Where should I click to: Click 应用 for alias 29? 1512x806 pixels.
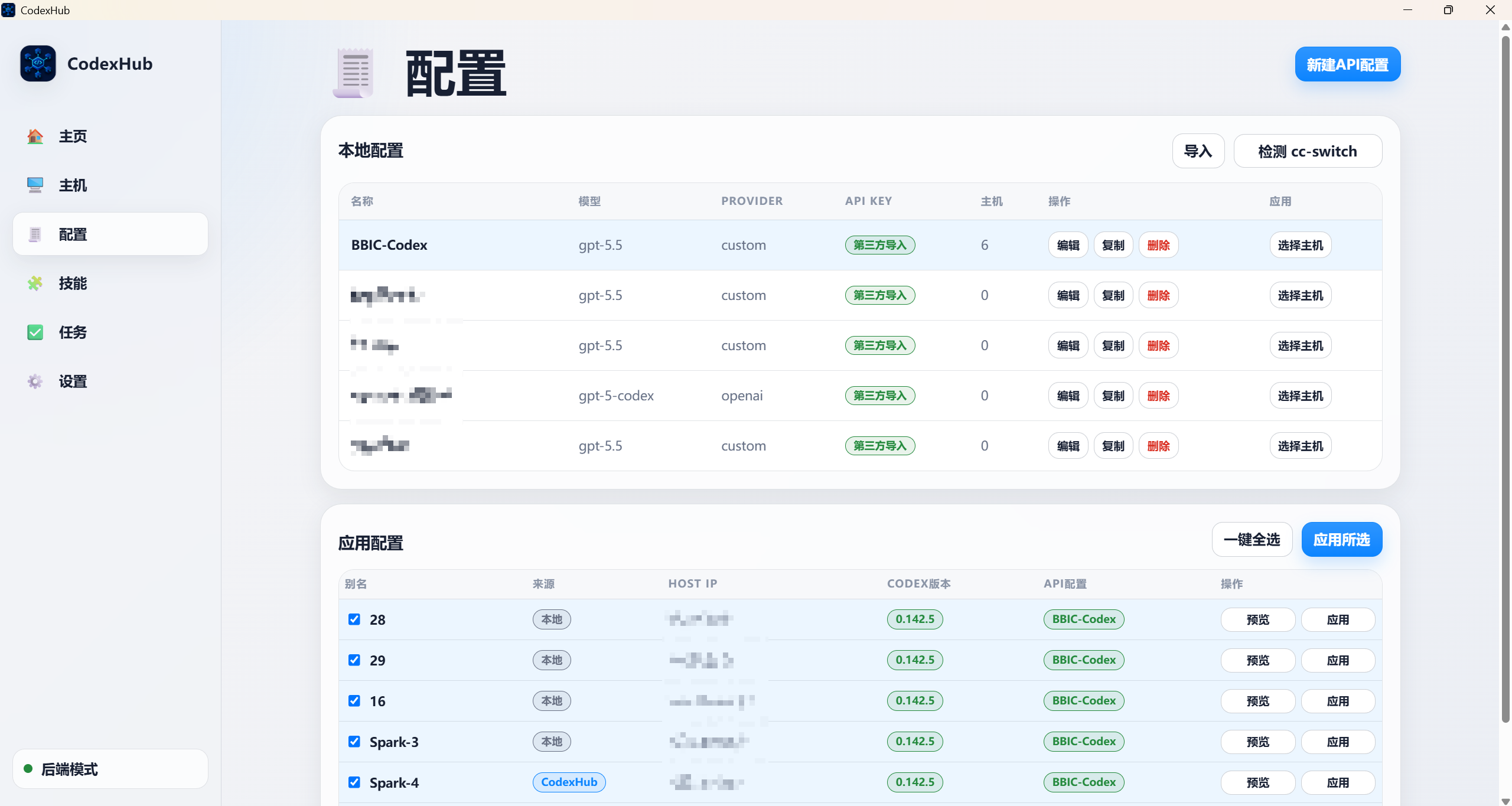pos(1338,660)
